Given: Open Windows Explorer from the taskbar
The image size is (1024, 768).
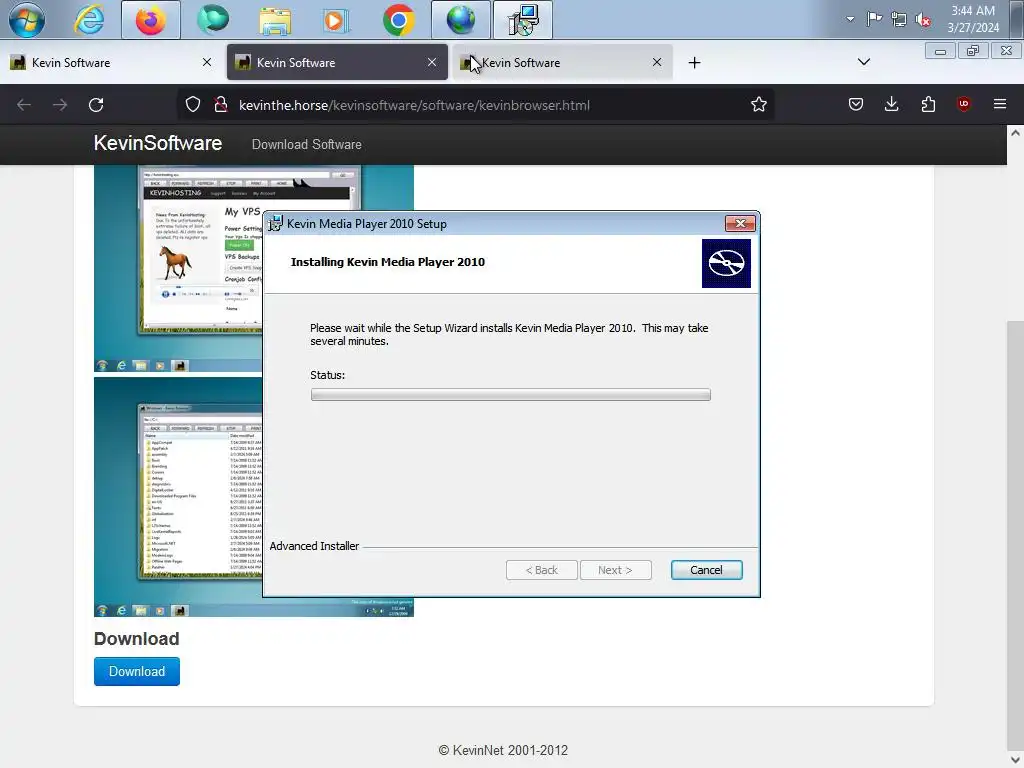Looking at the screenshot, I should click(275, 21).
